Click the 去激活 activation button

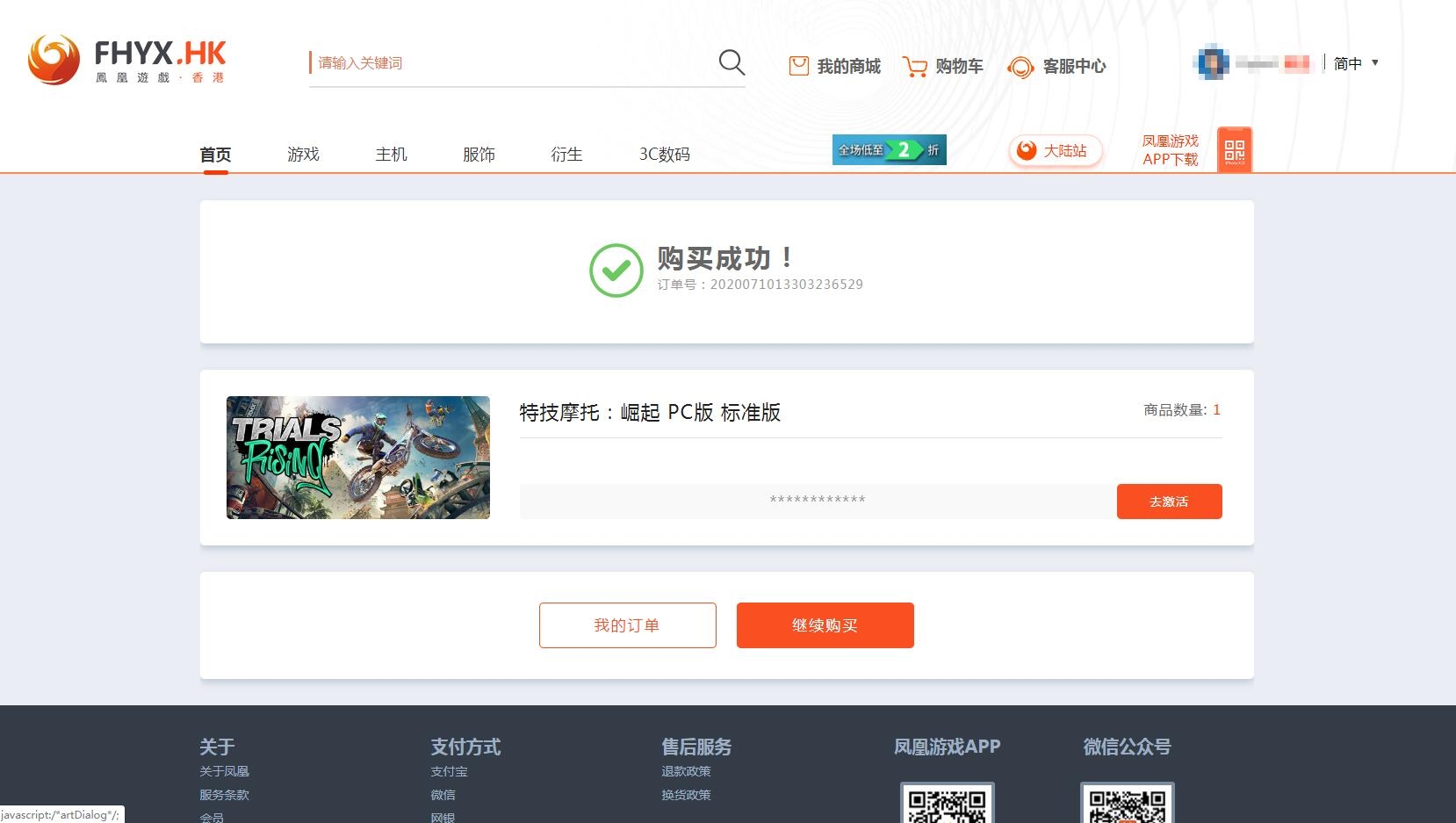coord(1169,501)
